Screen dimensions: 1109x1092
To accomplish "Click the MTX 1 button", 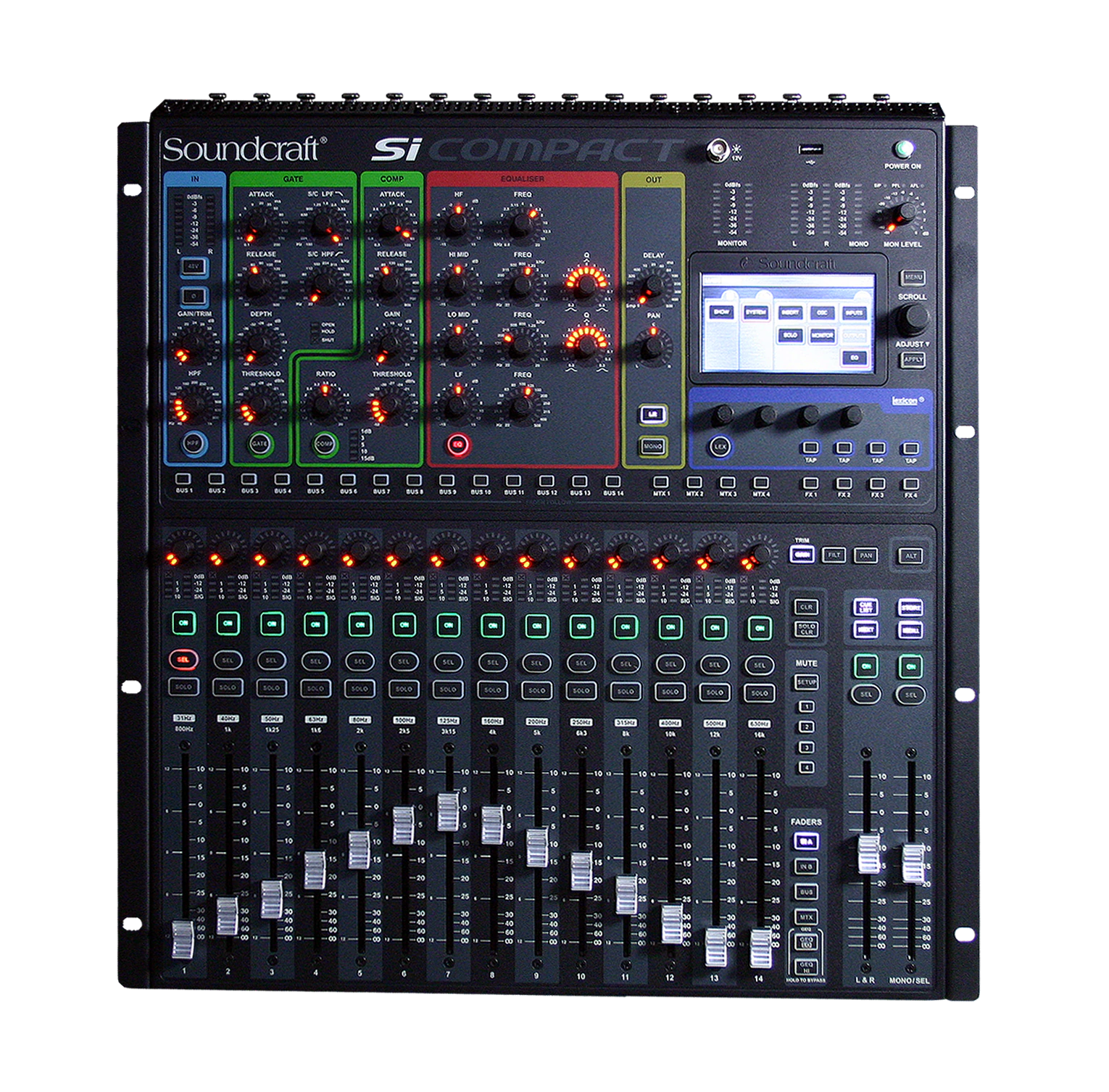I will (x=661, y=482).
